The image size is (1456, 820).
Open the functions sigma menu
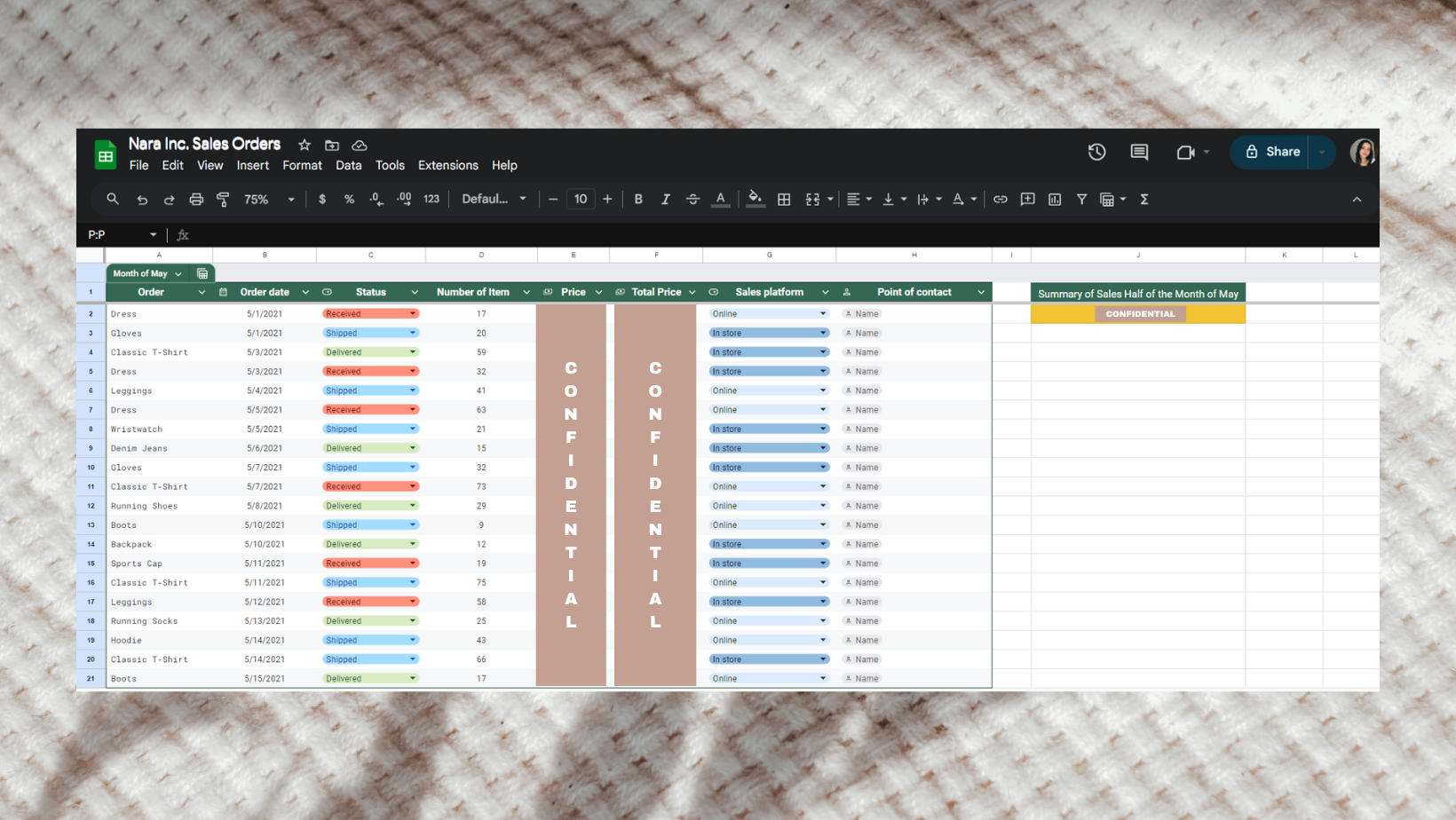click(1144, 200)
